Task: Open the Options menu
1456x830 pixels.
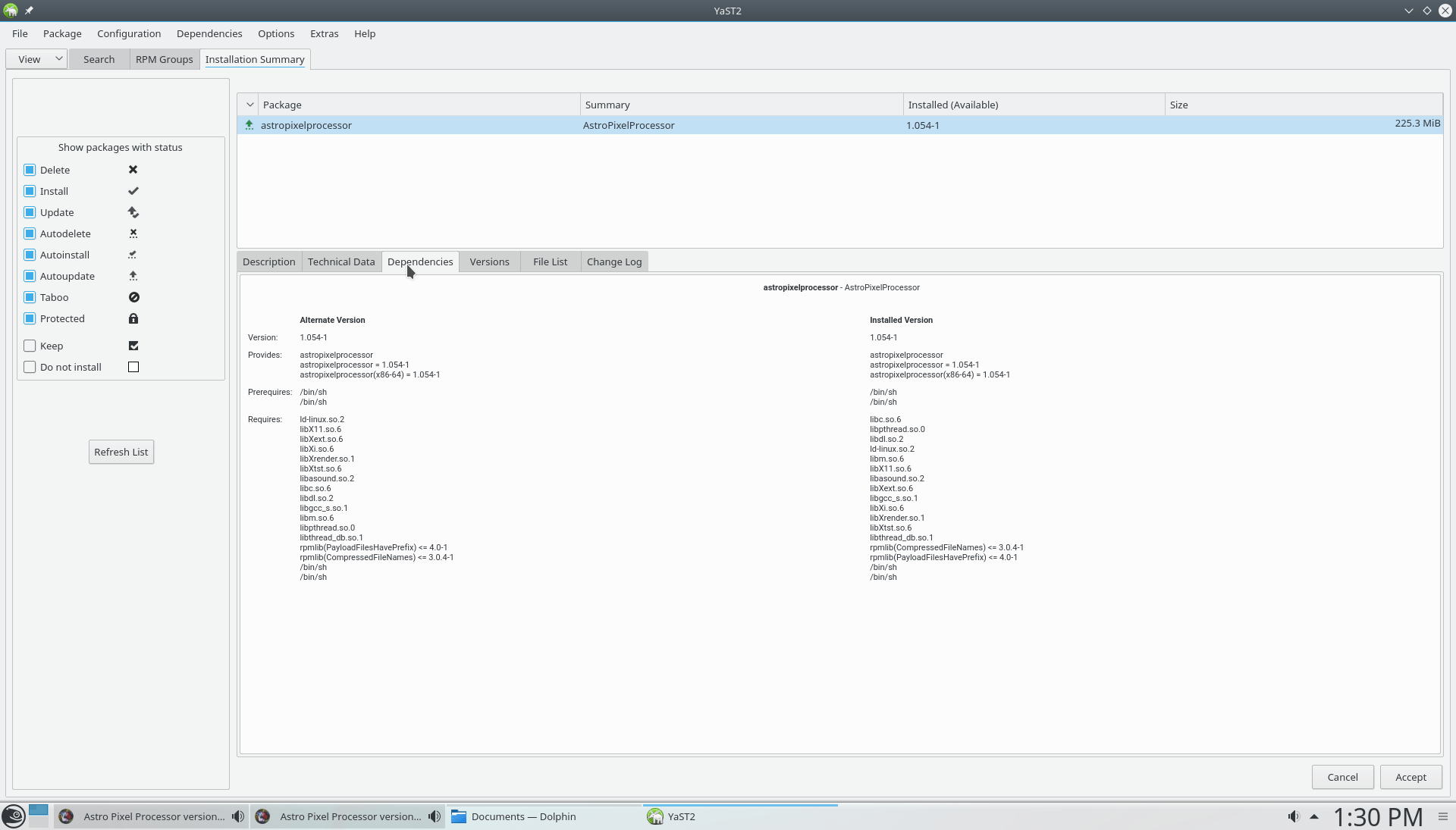Action: pyautogui.click(x=276, y=33)
